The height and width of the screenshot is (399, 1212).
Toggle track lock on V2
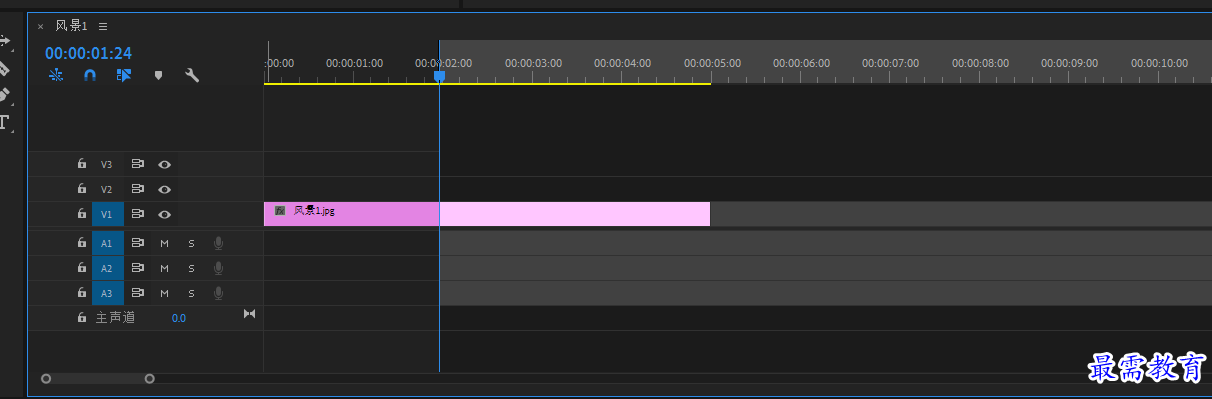coord(82,189)
